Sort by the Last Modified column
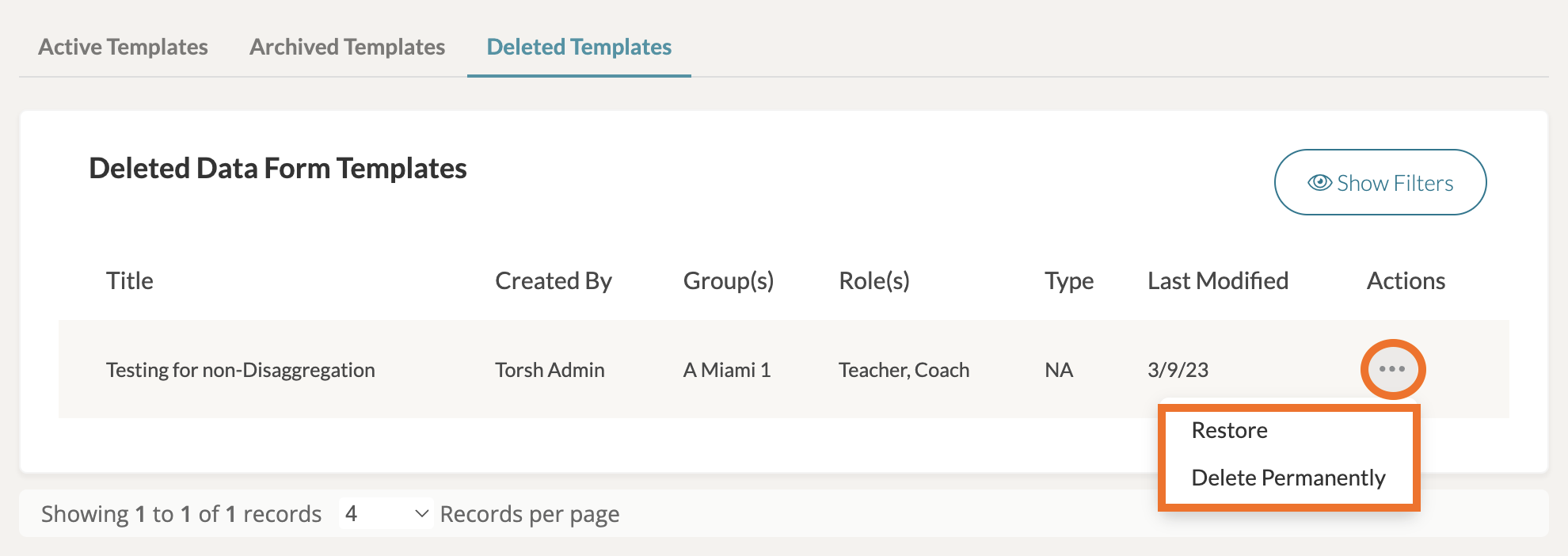 [x=1217, y=281]
